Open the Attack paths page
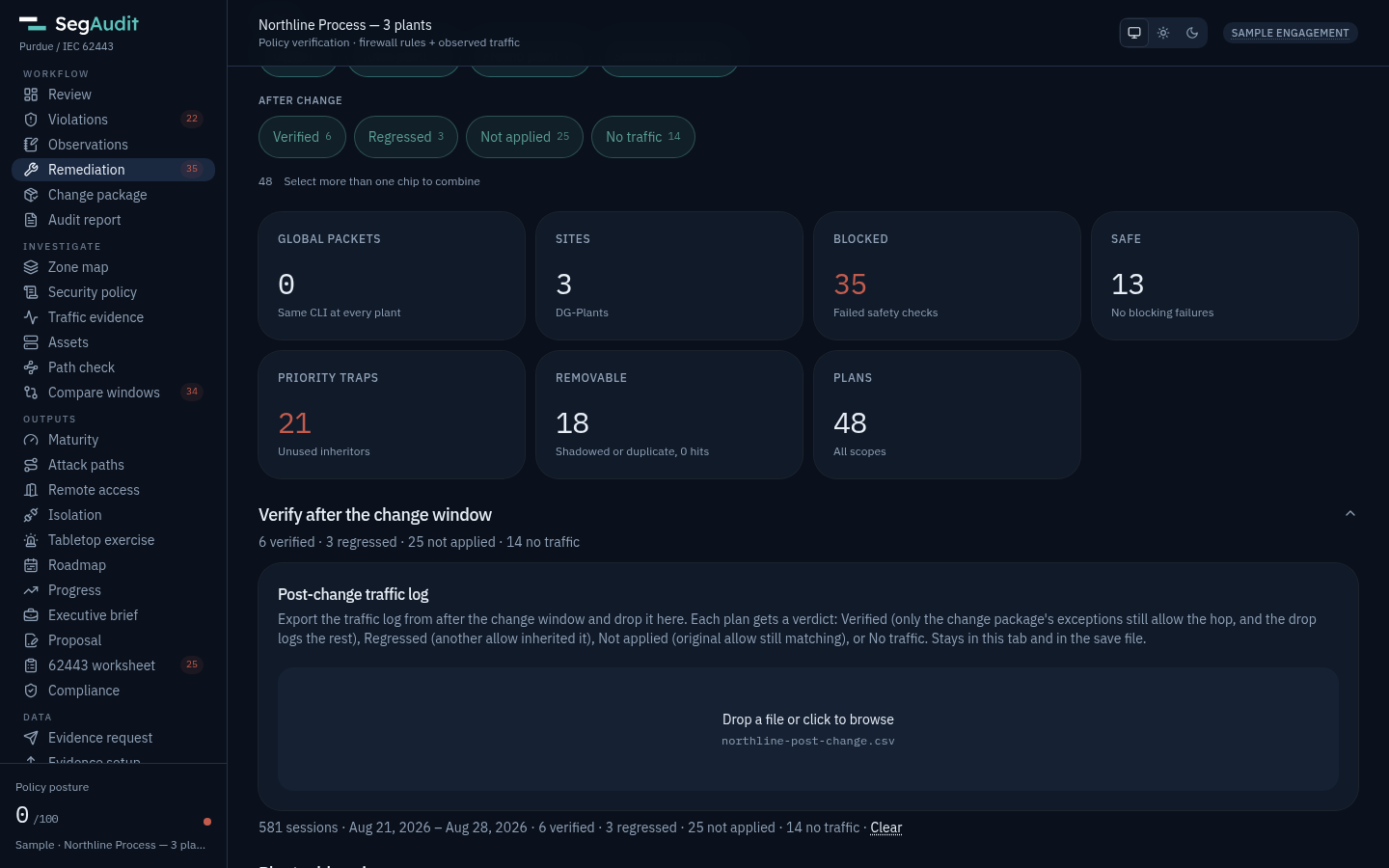Screen dimensions: 1389x868 (x=113, y=465)
